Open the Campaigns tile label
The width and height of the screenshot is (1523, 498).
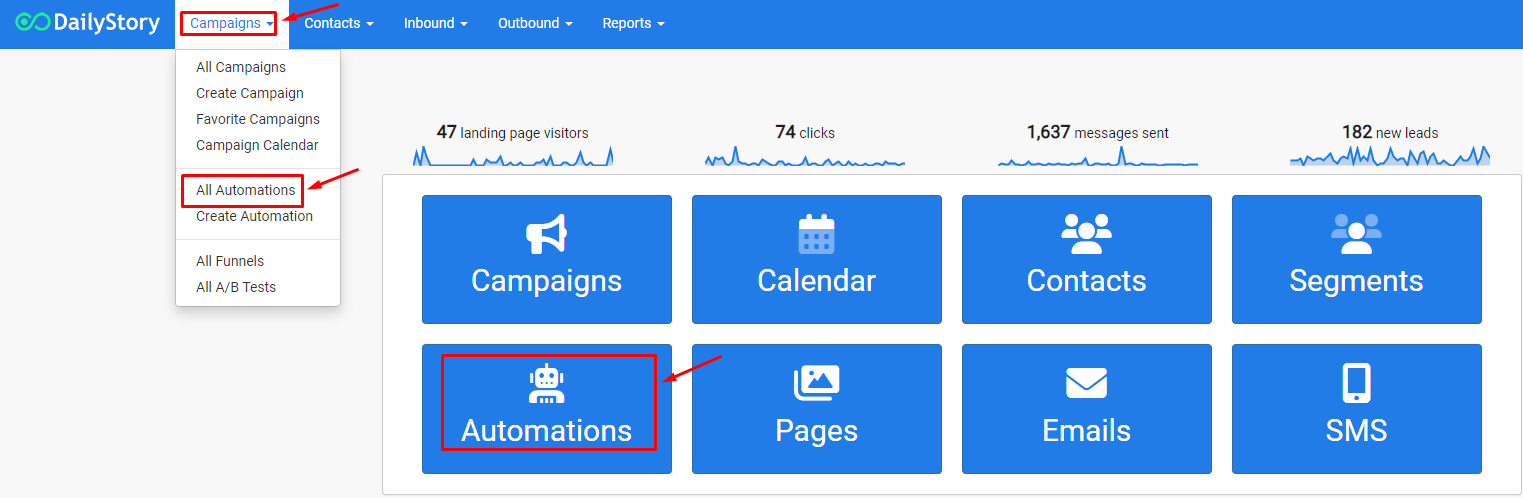tap(546, 281)
